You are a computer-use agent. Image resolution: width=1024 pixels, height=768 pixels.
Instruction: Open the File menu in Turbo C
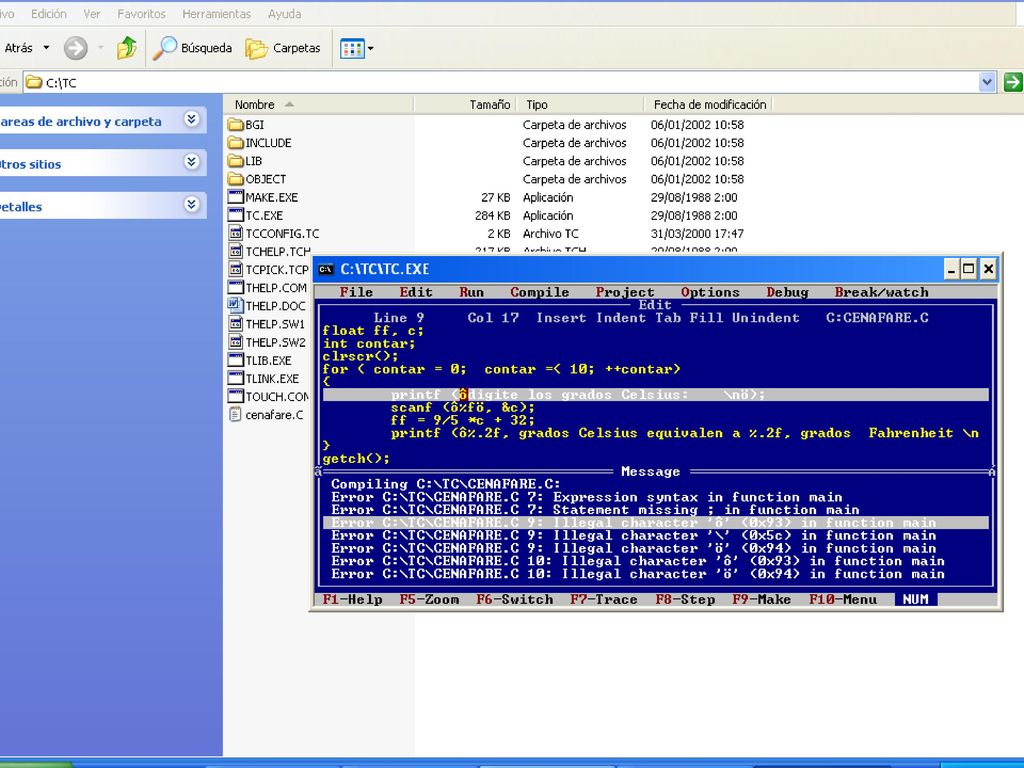pyautogui.click(x=356, y=293)
